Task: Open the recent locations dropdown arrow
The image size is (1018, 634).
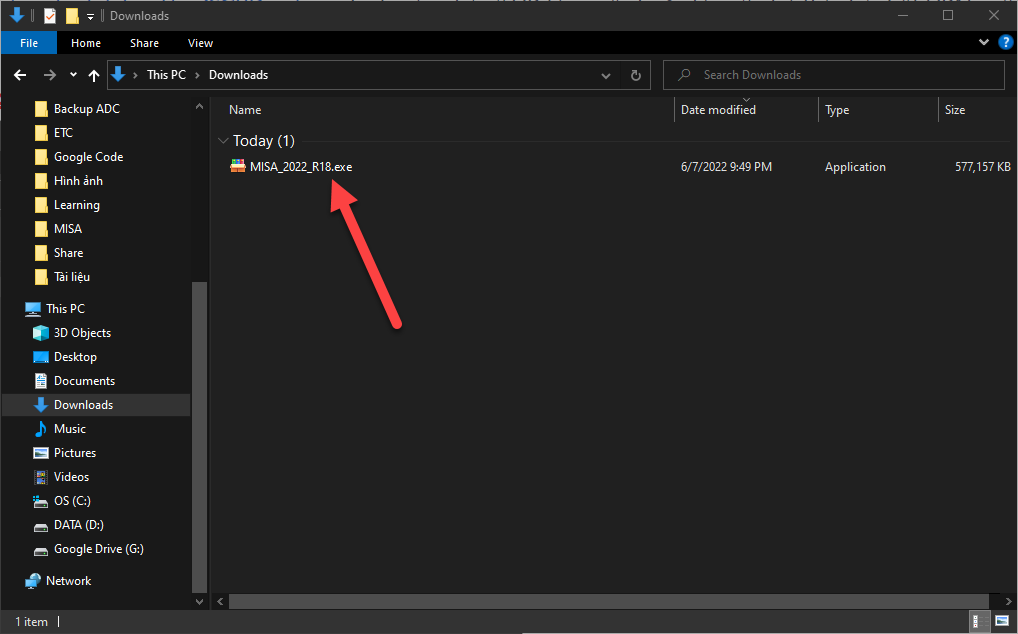Action: (73, 75)
